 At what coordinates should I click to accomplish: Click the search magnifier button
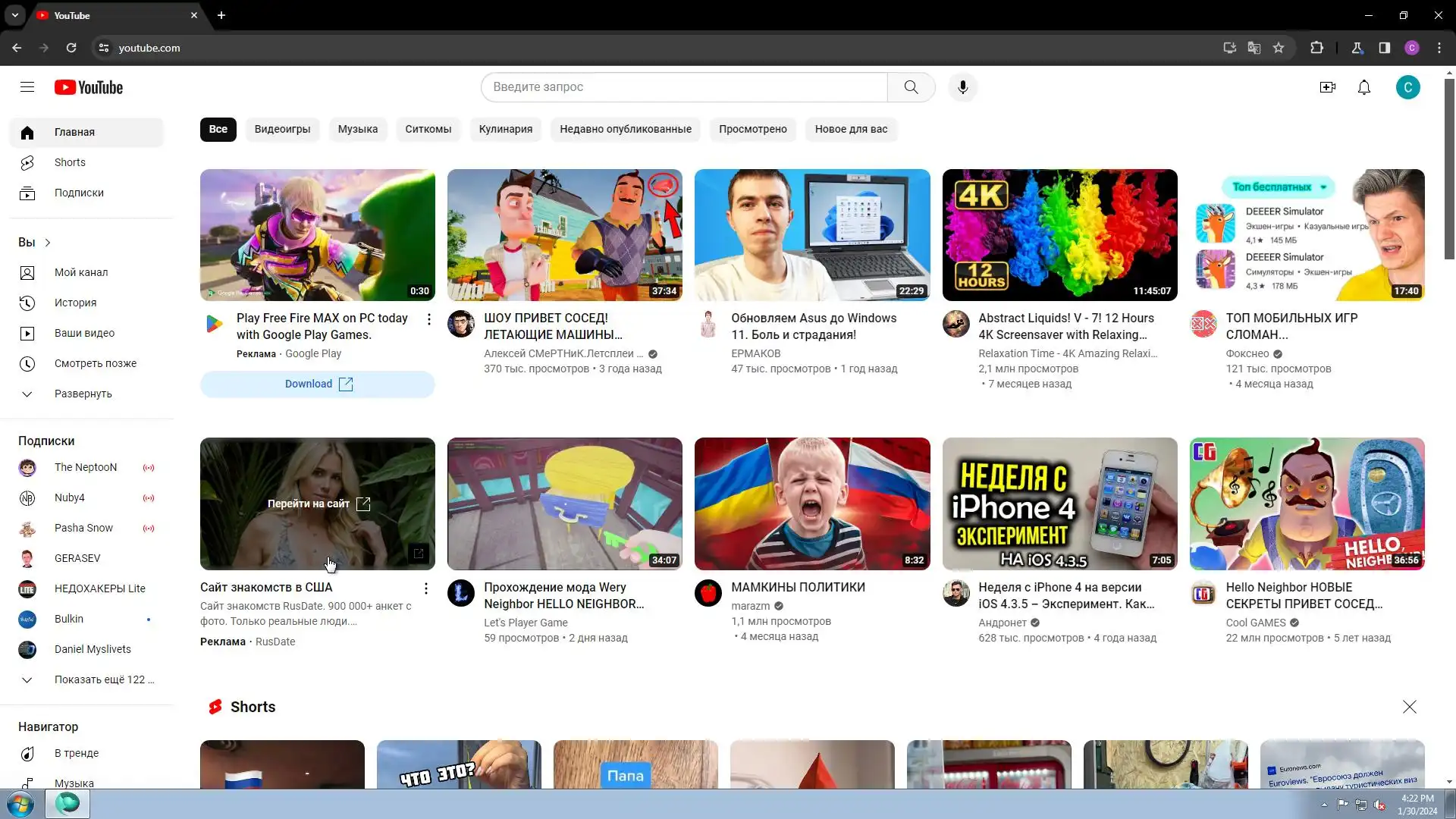point(911,87)
